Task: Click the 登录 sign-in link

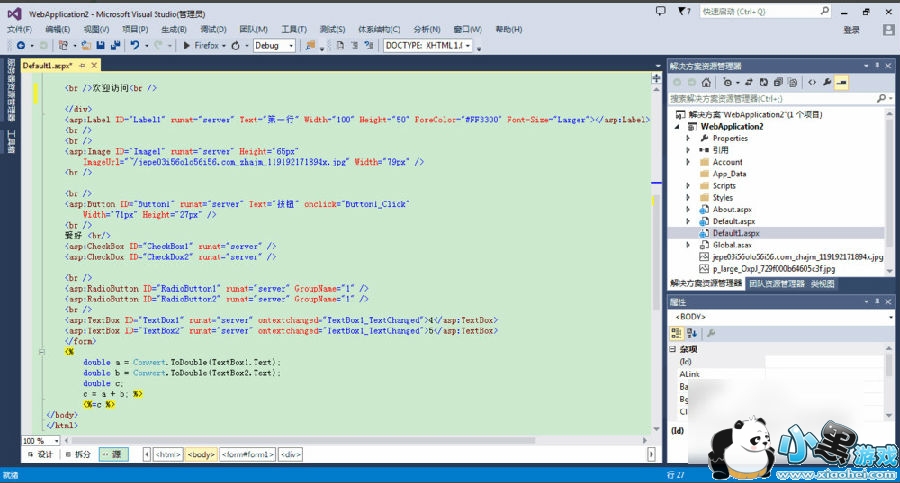Action: click(x=851, y=29)
